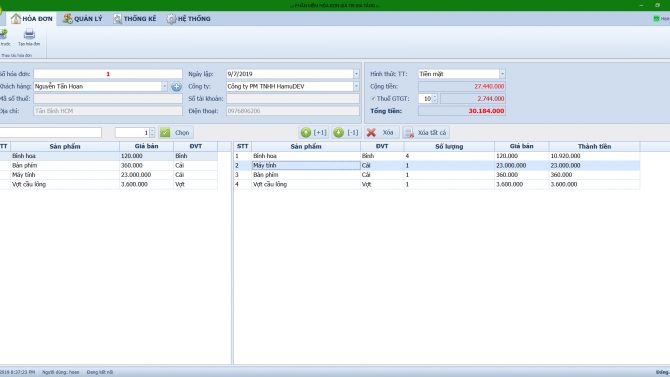Click the Xóa button
This screenshot has width=670, height=377.
click(x=382, y=133)
